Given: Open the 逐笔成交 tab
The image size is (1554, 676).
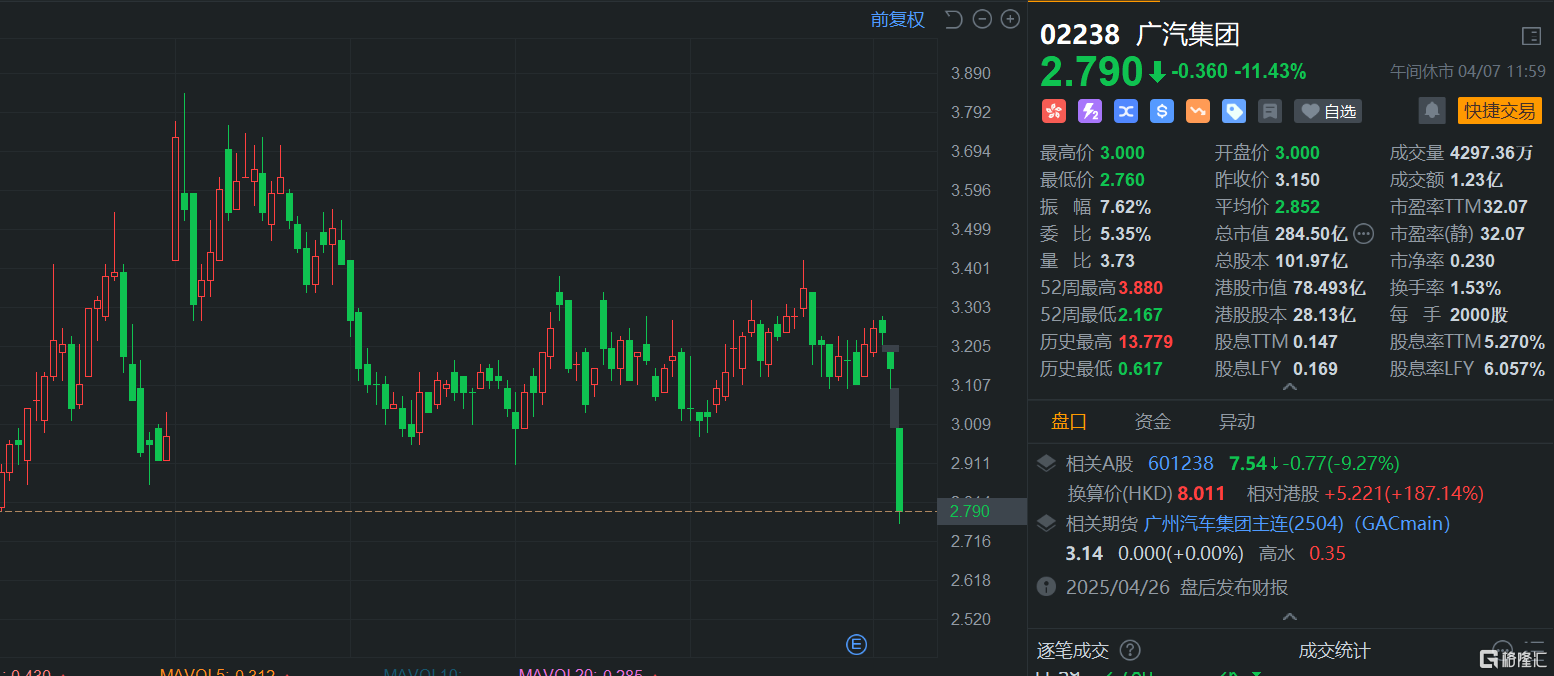Looking at the screenshot, I should (1073, 651).
